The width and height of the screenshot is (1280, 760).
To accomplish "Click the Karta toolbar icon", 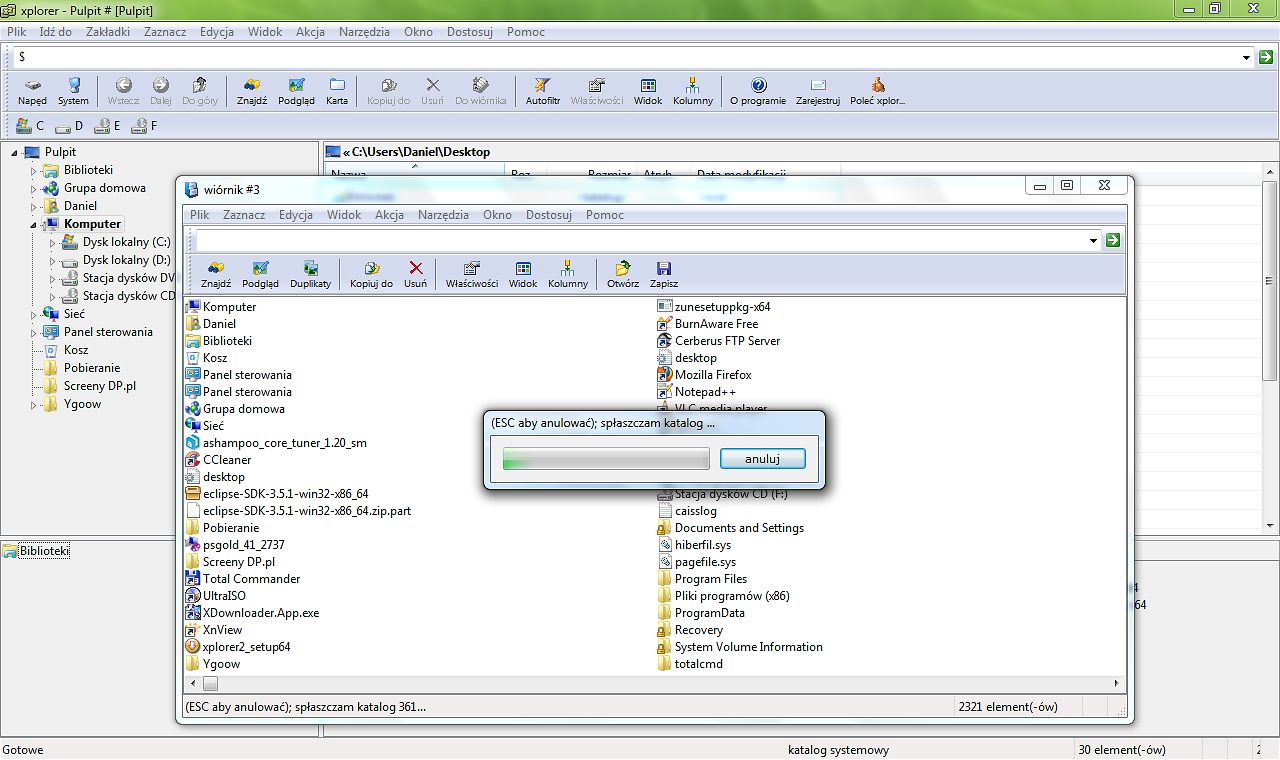I will pyautogui.click(x=337, y=92).
